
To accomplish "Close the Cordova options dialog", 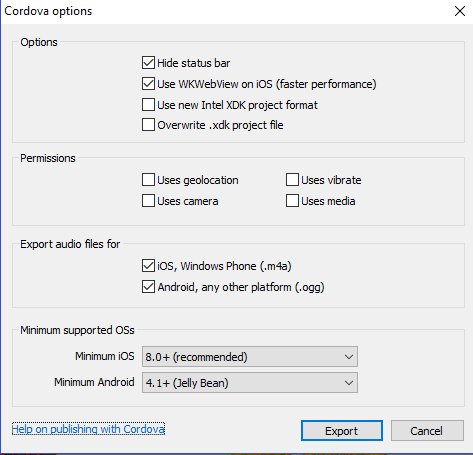I will coord(460,11).
